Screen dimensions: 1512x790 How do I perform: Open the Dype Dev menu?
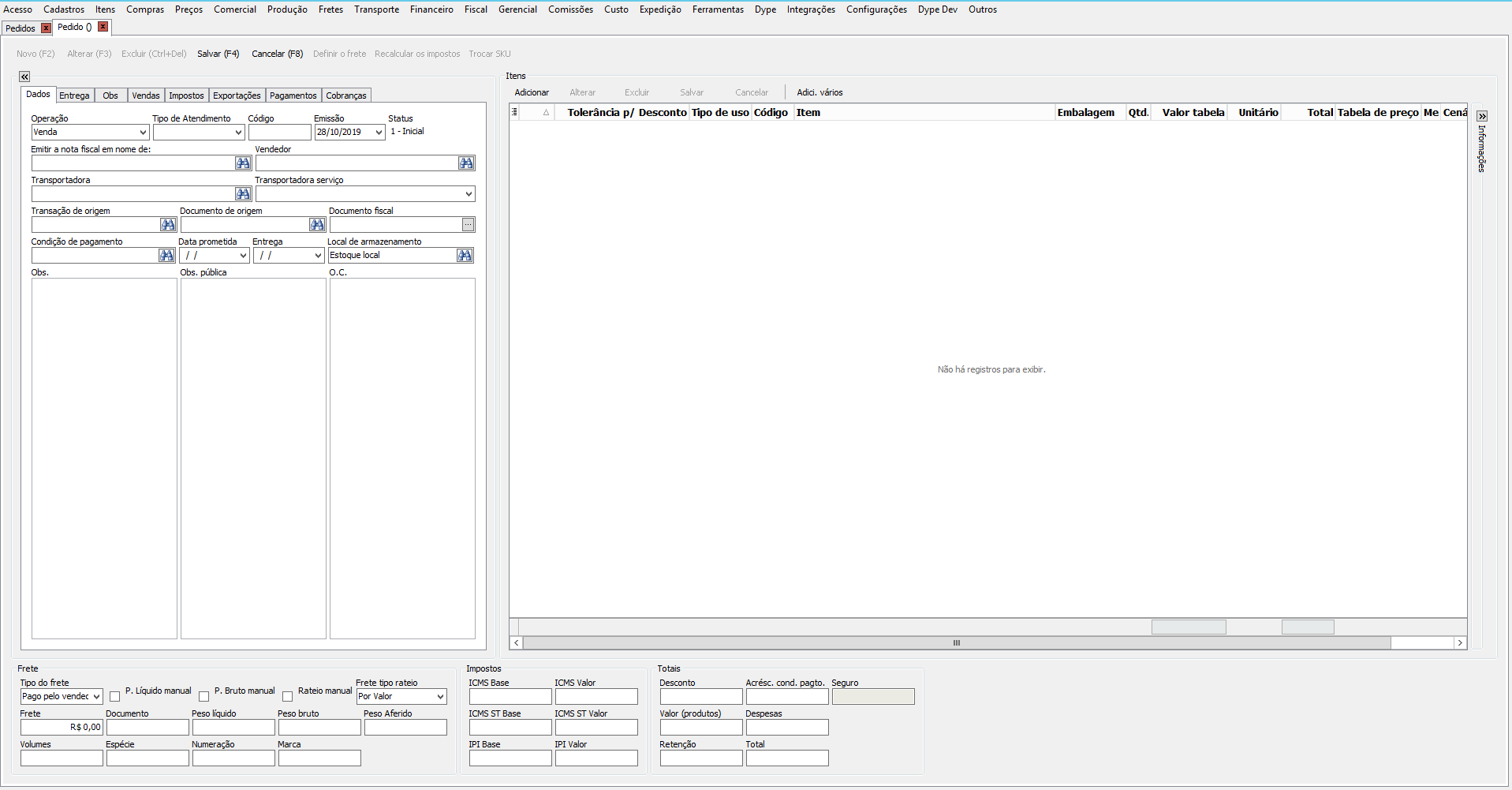click(937, 9)
